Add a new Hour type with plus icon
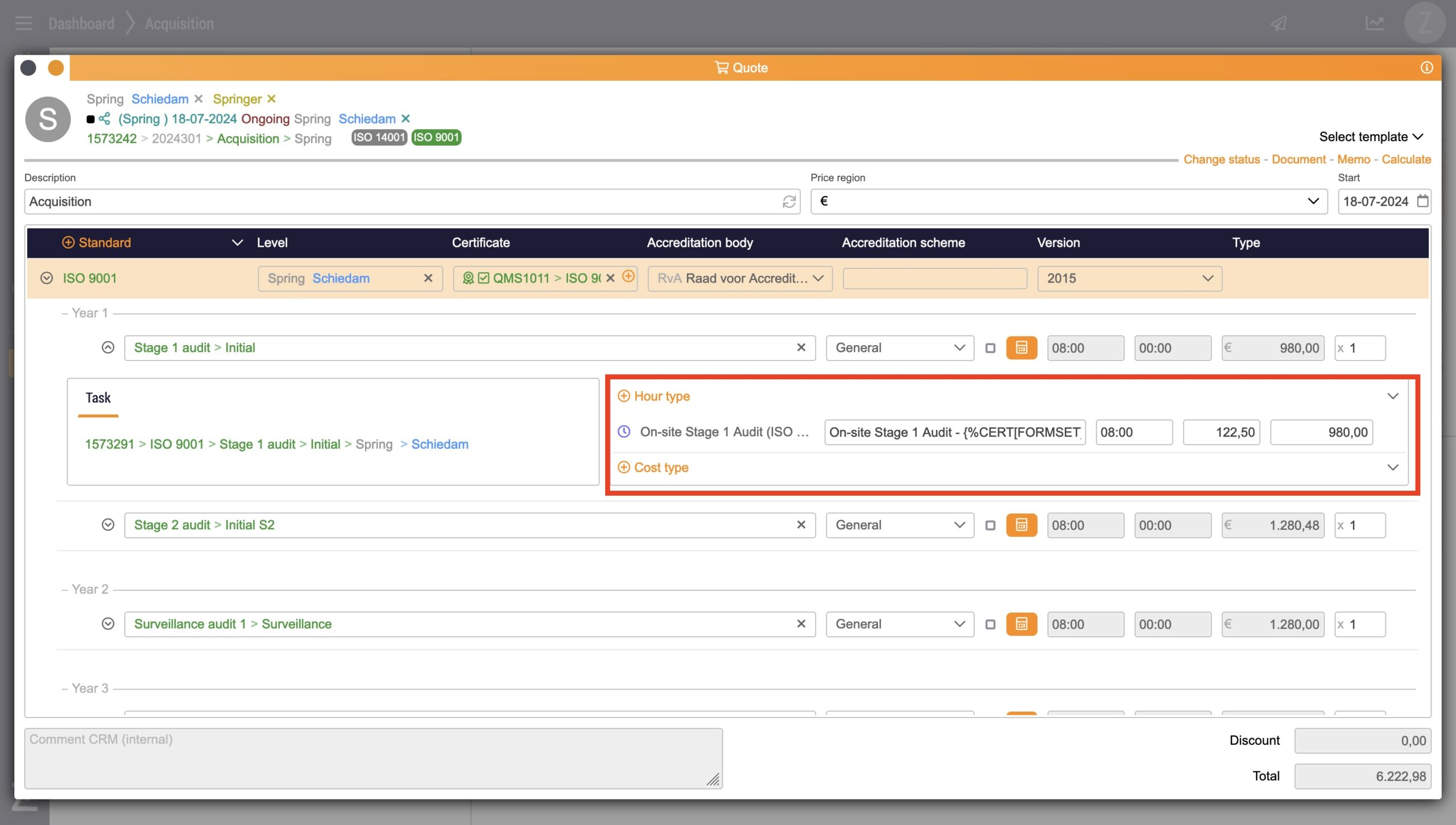Viewport: 1456px width, 825px height. [x=624, y=396]
